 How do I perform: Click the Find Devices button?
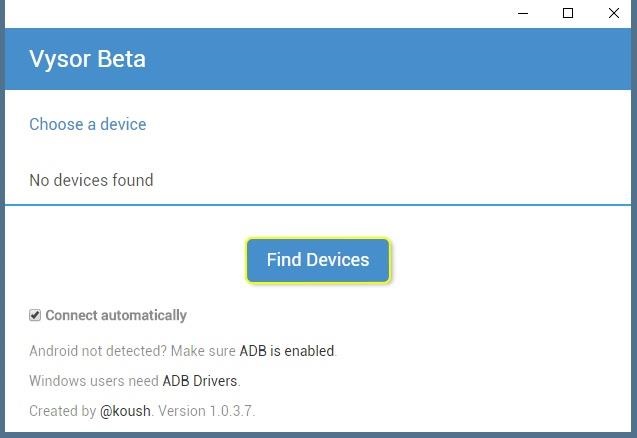pyautogui.click(x=318, y=260)
